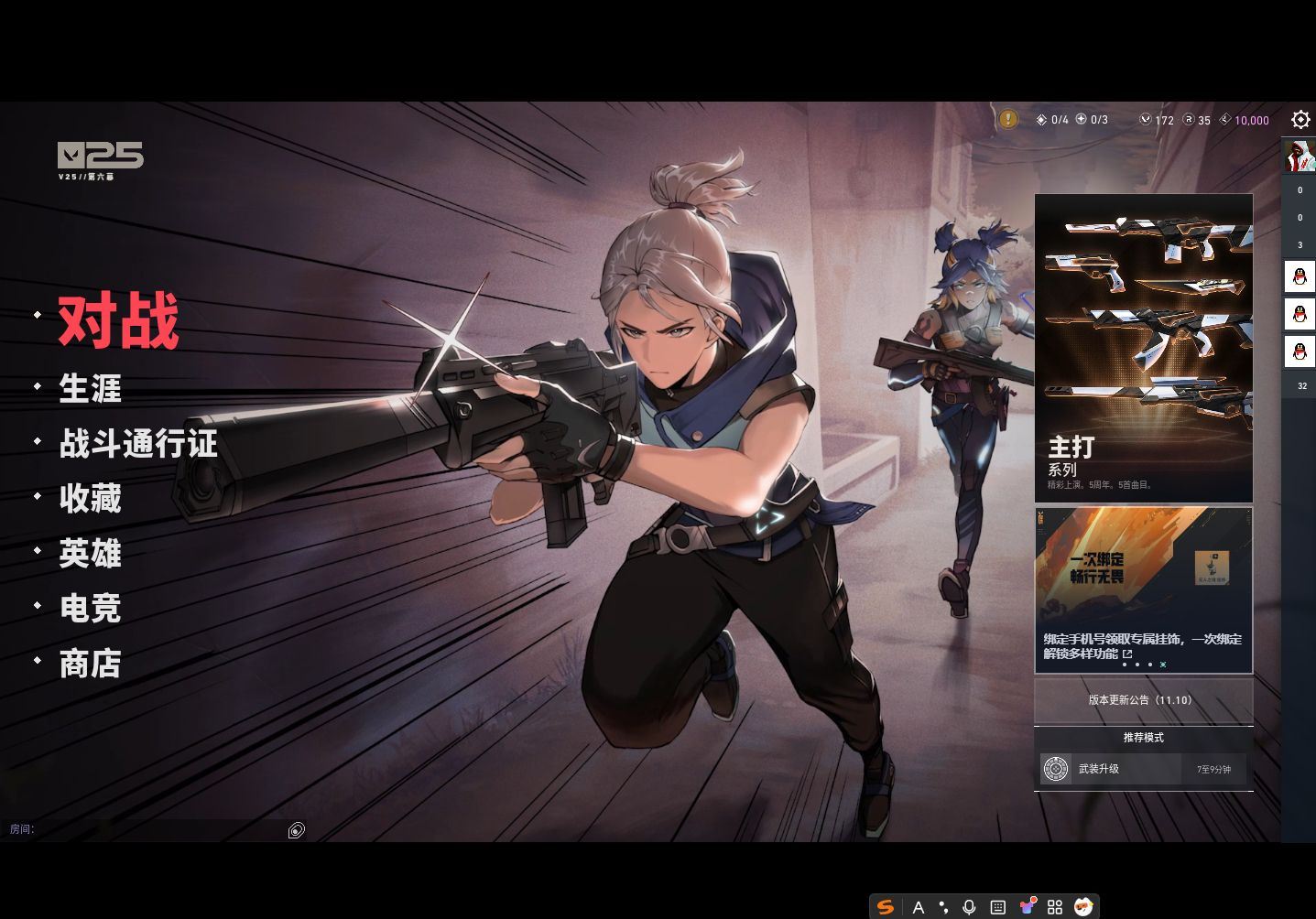The height and width of the screenshot is (919, 1316).
Task: Click the chat icon beside the 房间 field
Action: [296, 830]
